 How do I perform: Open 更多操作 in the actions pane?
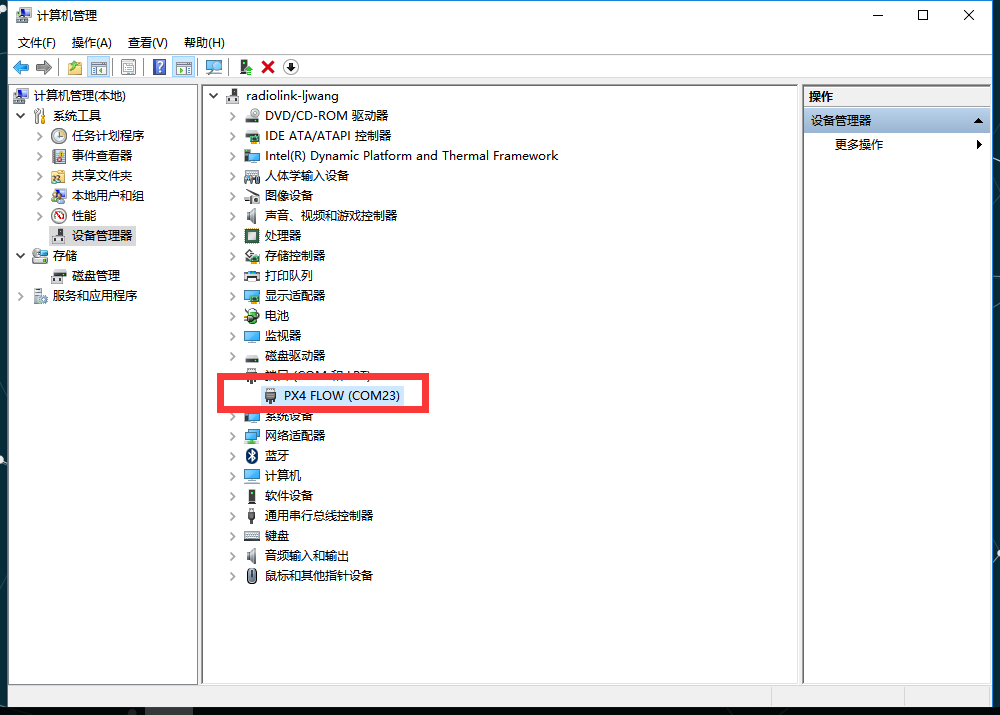click(859, 145)
